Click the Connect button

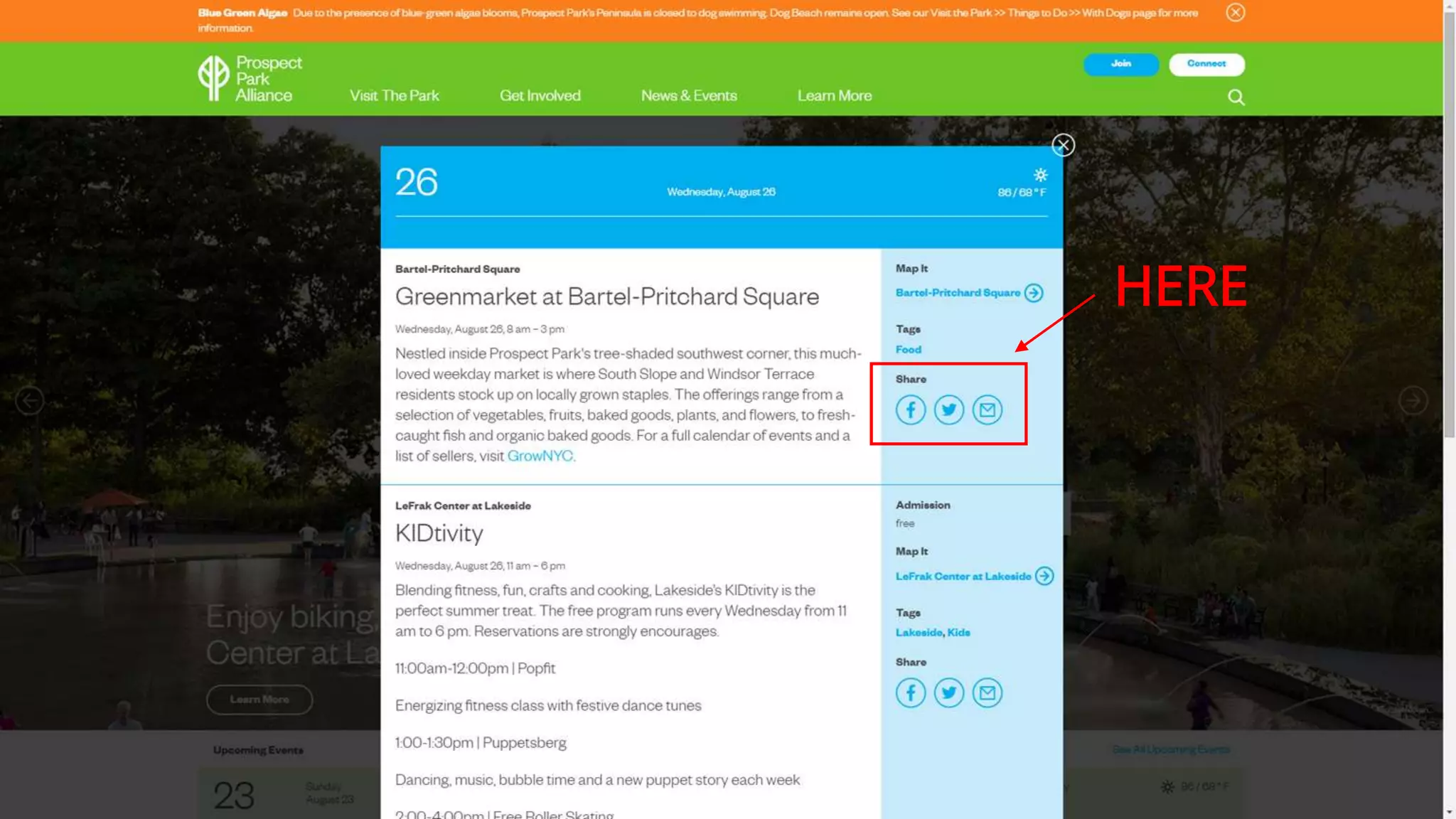tap(1206, 64)
